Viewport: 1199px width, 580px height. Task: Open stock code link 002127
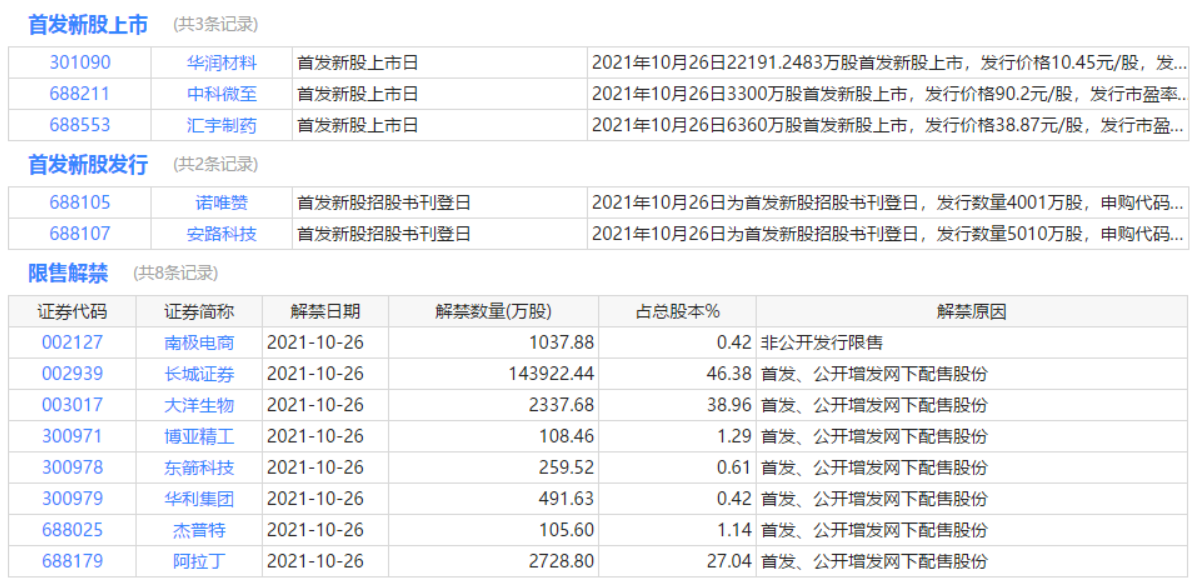click(72, 343)
